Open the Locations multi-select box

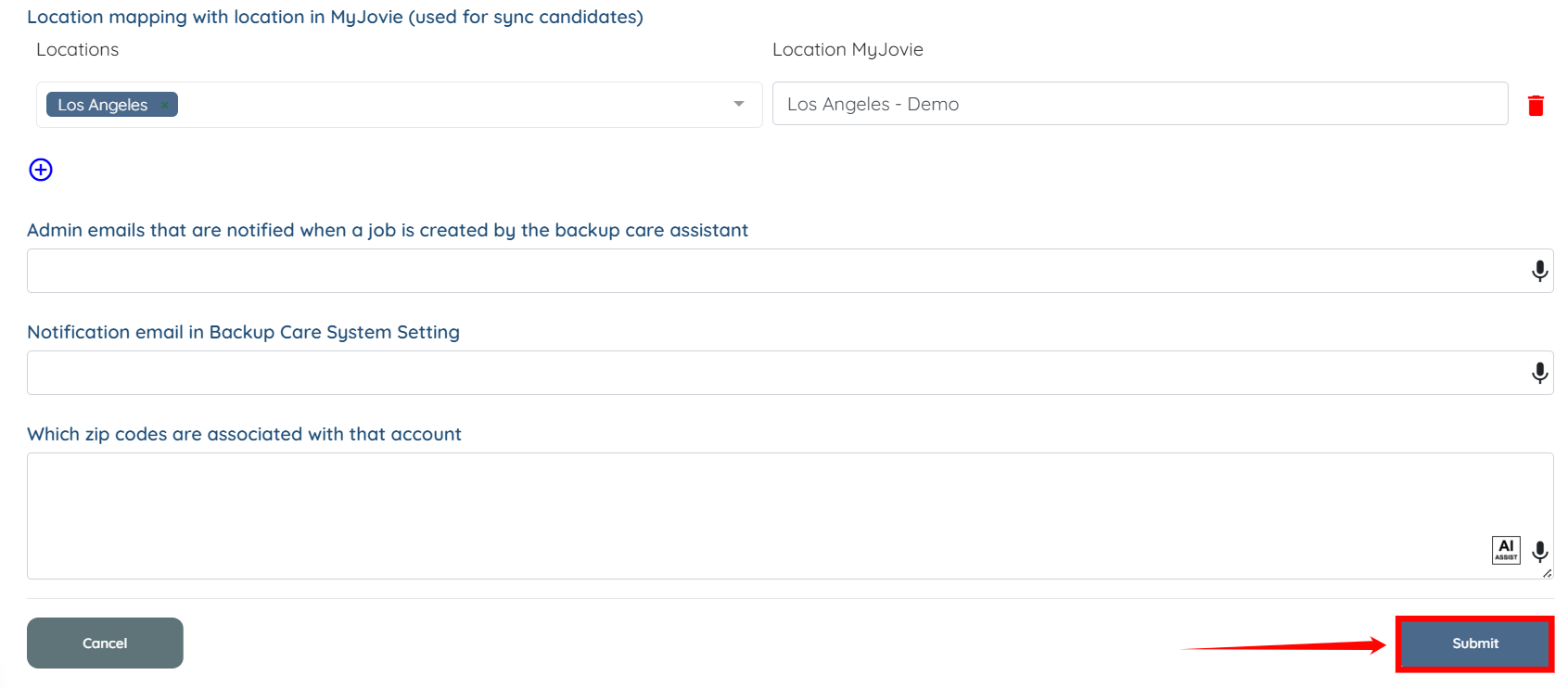click(x=445, y=105)
